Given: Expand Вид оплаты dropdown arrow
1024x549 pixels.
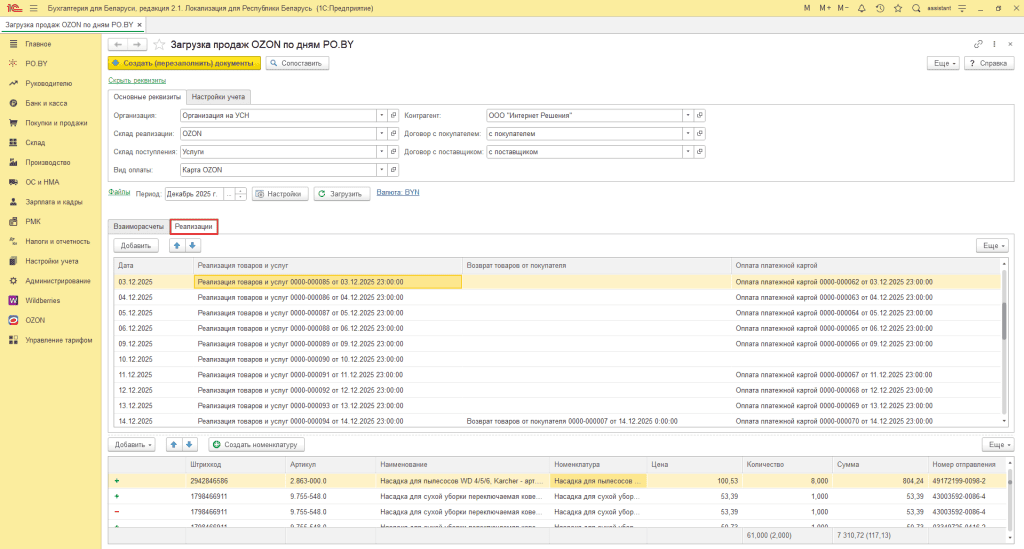Looking at the screenshot, I should [x=381, y=170].
